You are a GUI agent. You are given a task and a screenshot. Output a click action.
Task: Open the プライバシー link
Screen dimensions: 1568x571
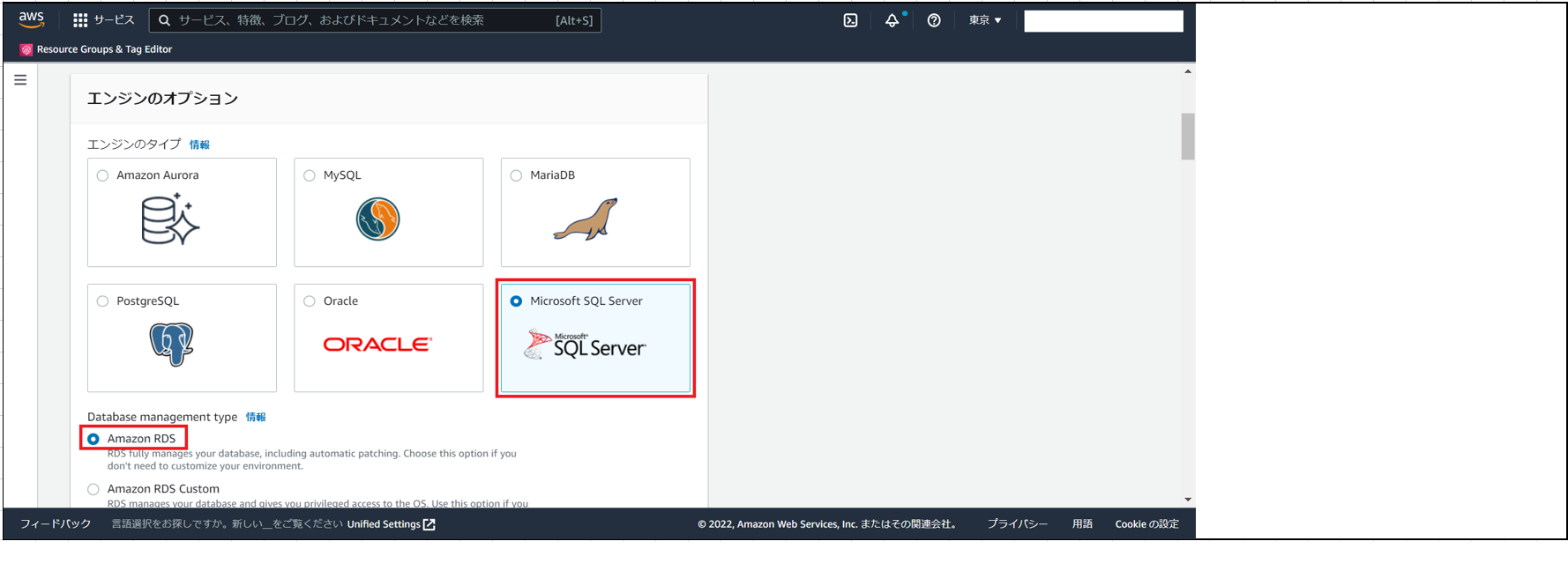pyautogui.click(x=1018, y=524)
